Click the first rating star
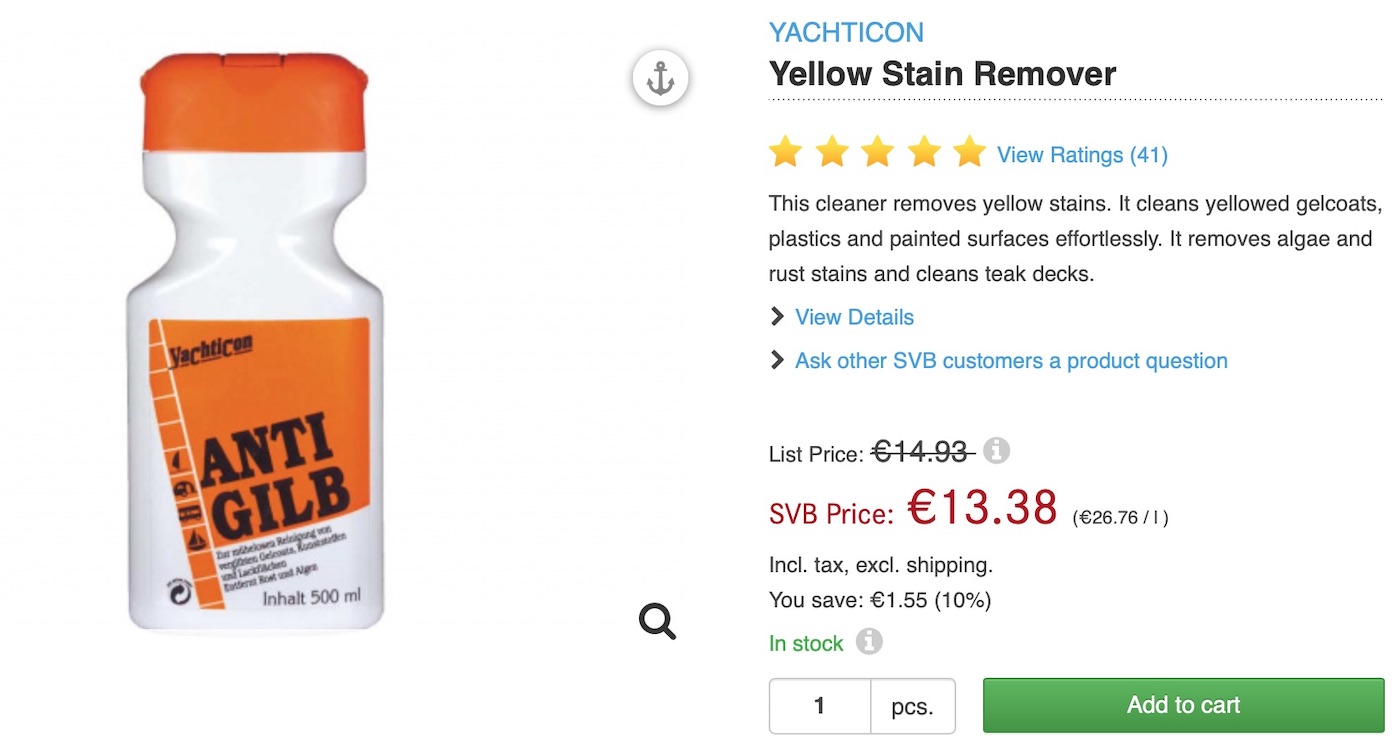Screen dimensions: 1400x753 click(x=786, y=153)
